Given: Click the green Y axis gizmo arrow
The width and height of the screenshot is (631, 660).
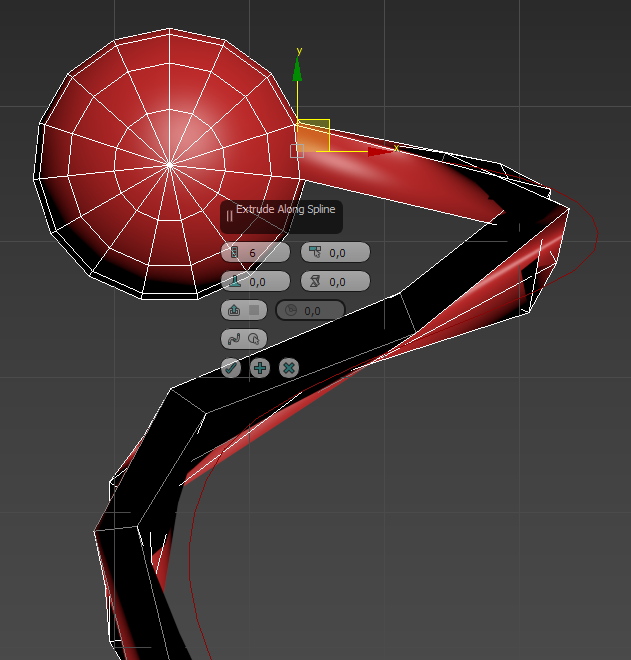Looking at the screenshot, I should point(297,69).
